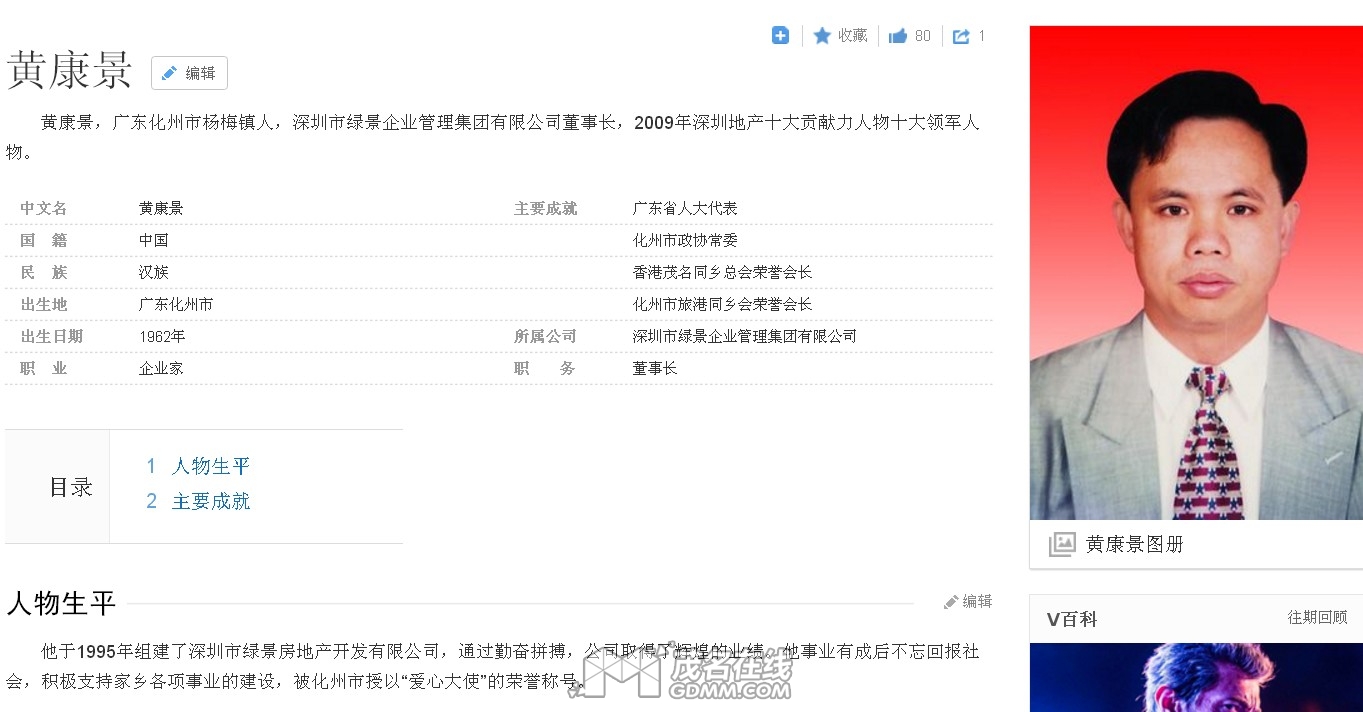Click the star 收藏 favorite icon
This screenshot has width=1363, height=712.
click(822, 36)
